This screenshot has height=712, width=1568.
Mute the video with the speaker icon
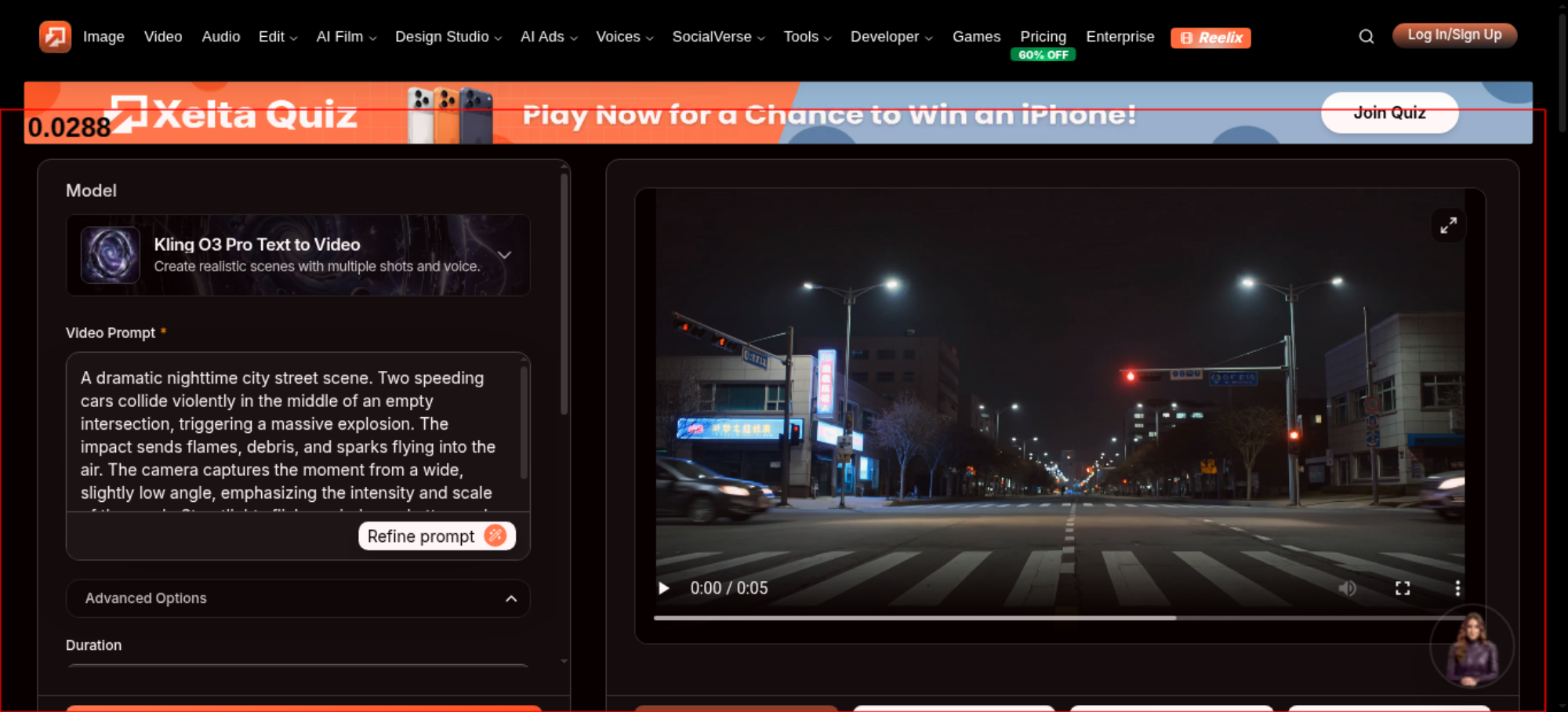coord(1347,588)
